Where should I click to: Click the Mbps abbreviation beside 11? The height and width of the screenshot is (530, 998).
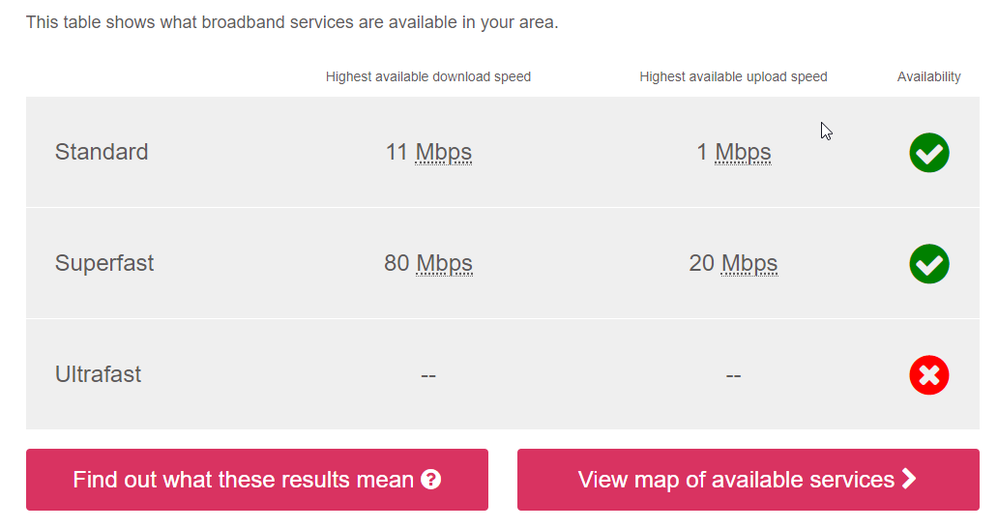(x=444, y=153)
